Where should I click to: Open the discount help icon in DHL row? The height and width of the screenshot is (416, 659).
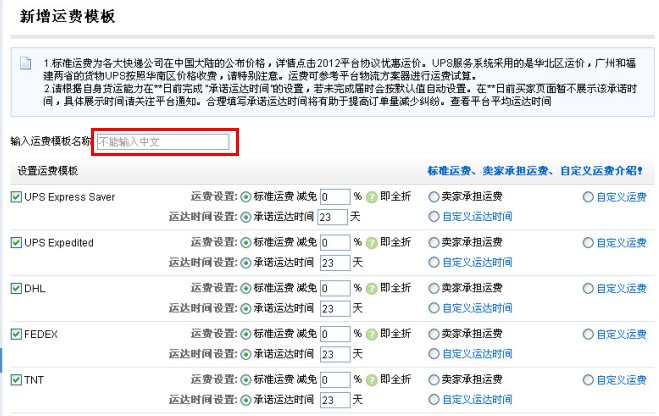[372, 289]
